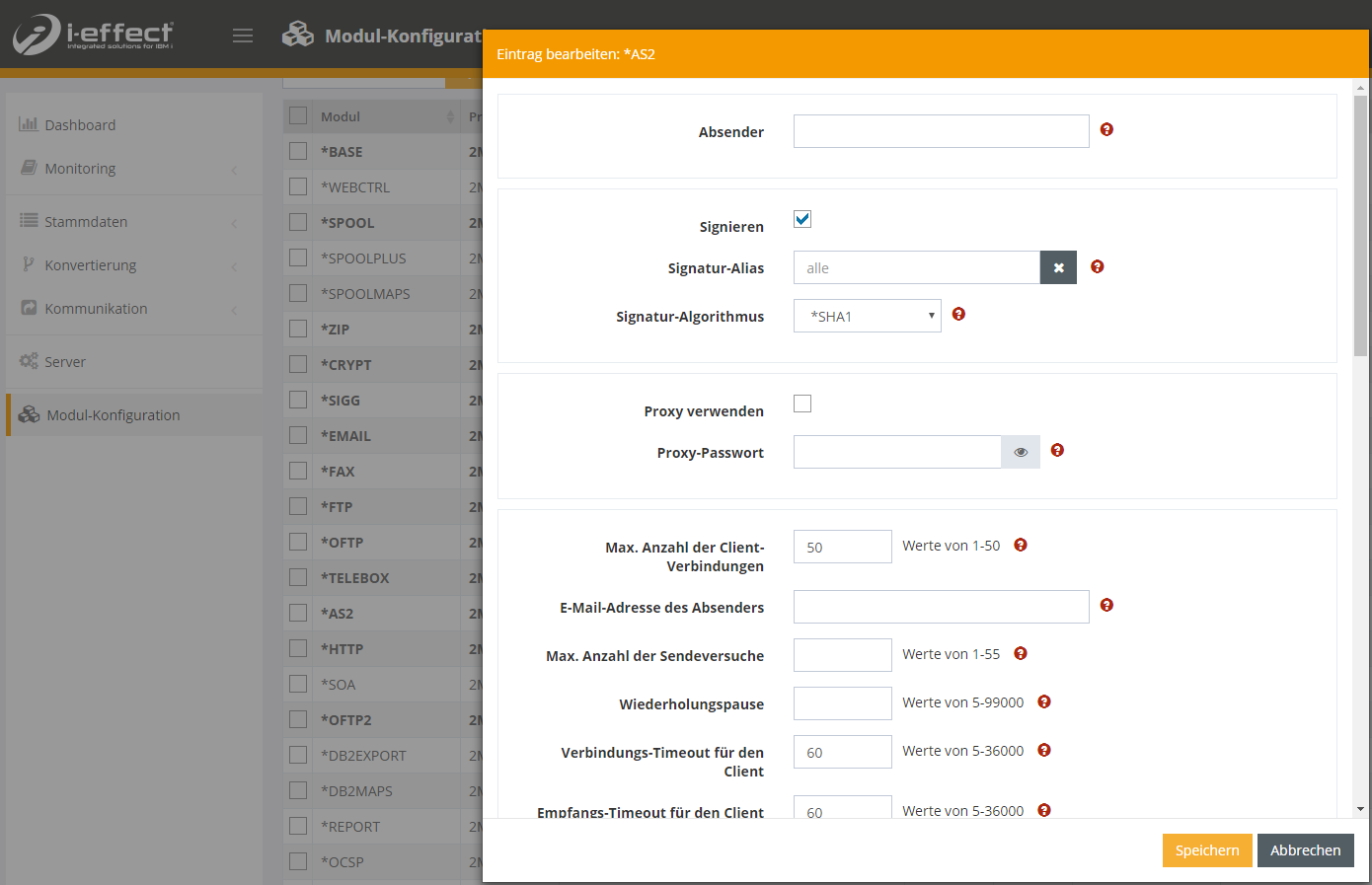Click help icon beside Signatur-Algorithmus dropdown
The width and height of the screenshot is (1372, 885).
click(x=958, y=315)
